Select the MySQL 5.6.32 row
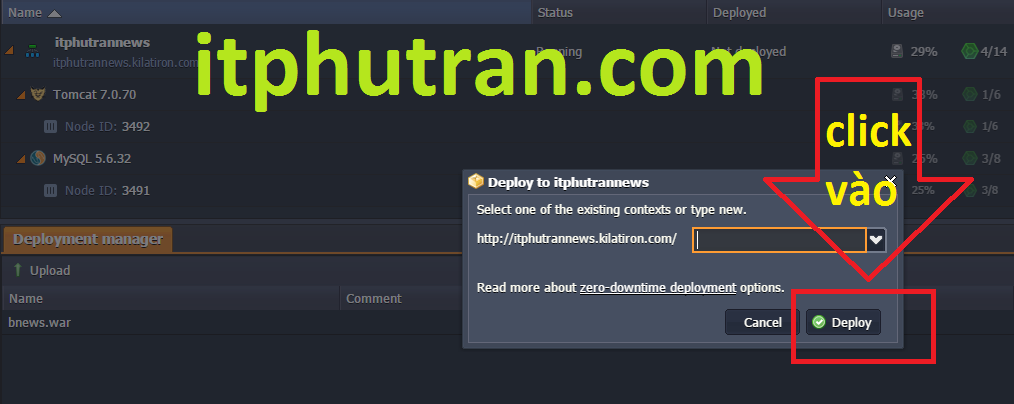1014x404 pixels. pos(507,158)
